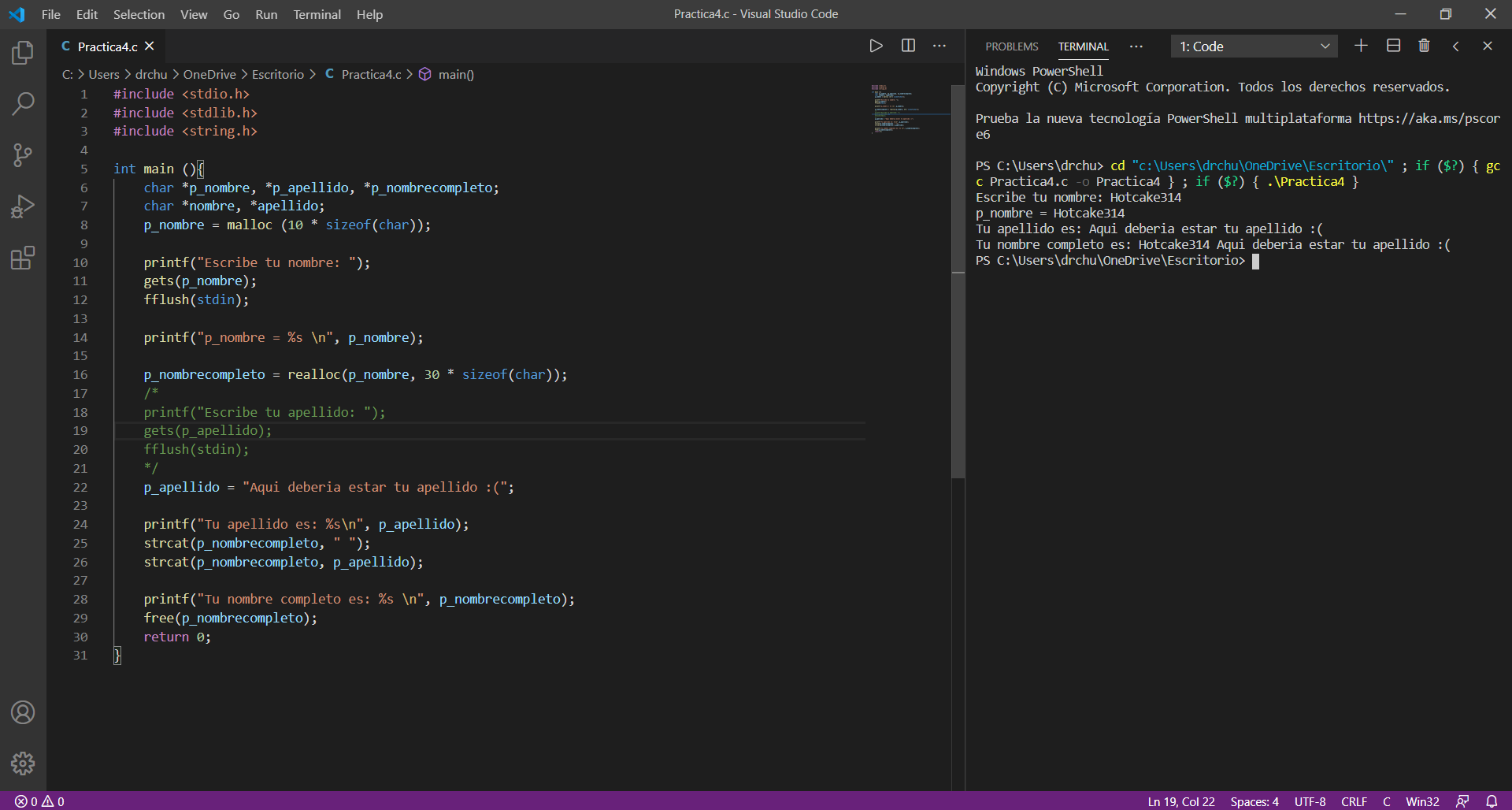Open notifications bell in status bar
This screenshot has width=1512, height=810.
click(1492, 801)
